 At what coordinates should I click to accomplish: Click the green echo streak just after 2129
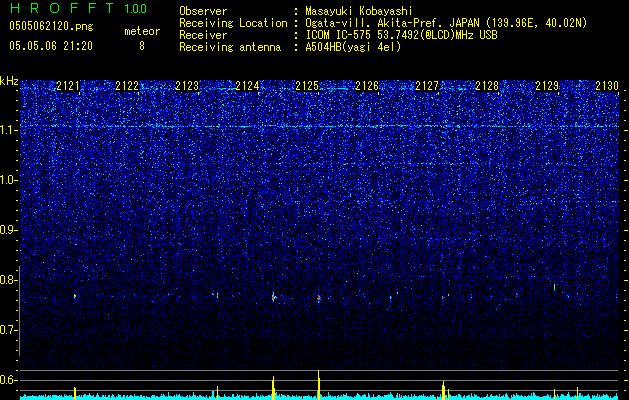tap(554, 287)
